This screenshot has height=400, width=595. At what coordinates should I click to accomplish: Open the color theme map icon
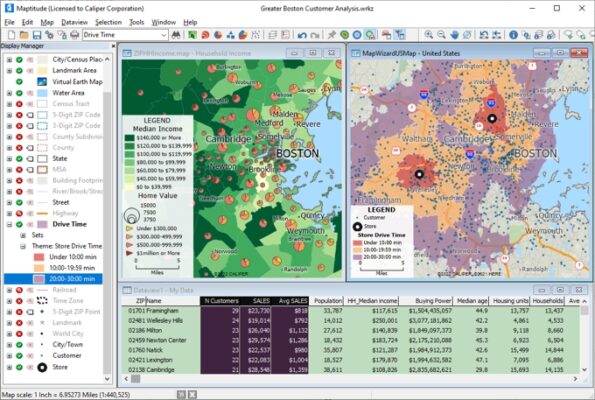coord(192,35)
